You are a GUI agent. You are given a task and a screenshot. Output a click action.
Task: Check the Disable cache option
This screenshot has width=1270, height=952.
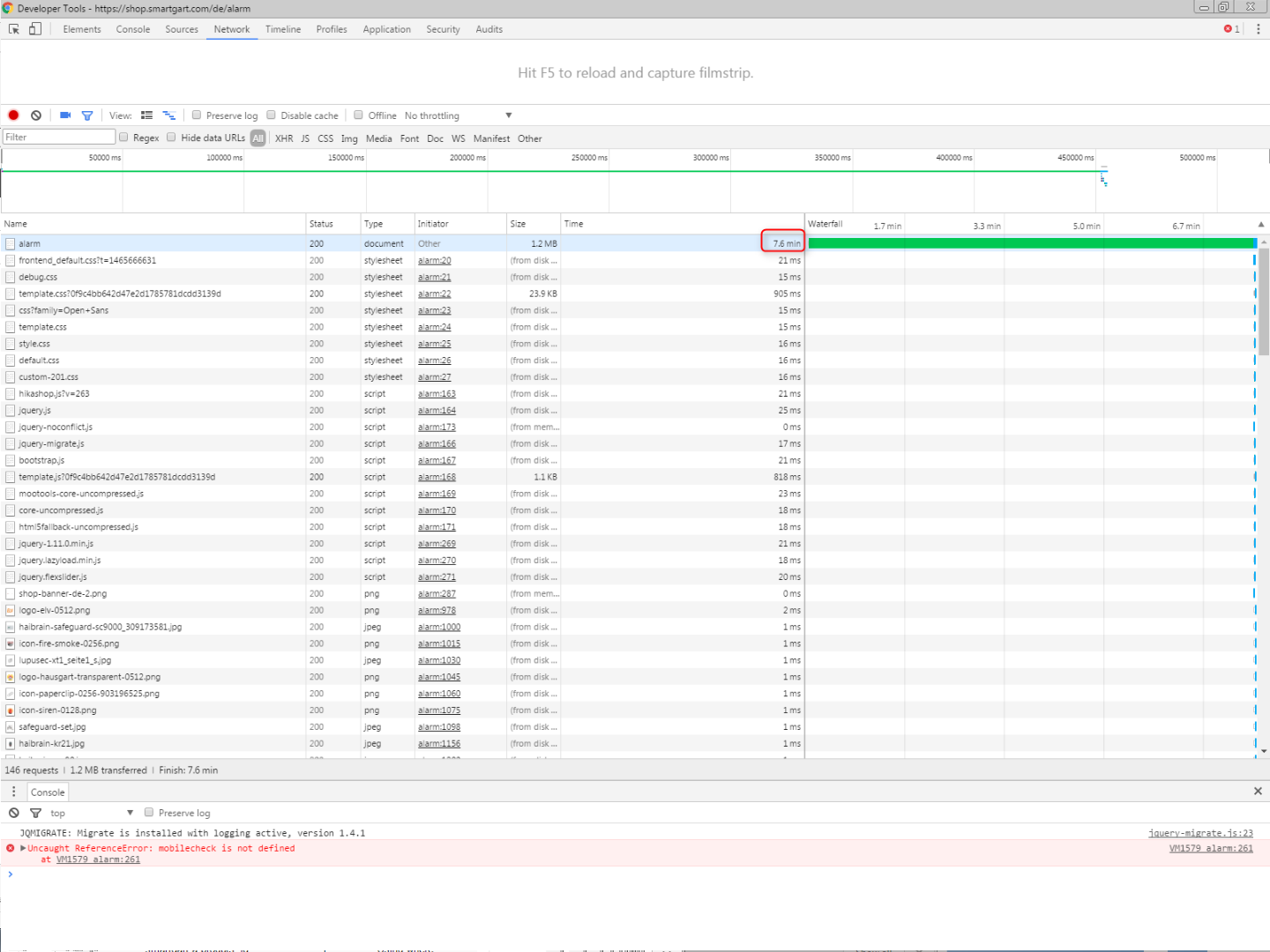[x=272, y=115]
